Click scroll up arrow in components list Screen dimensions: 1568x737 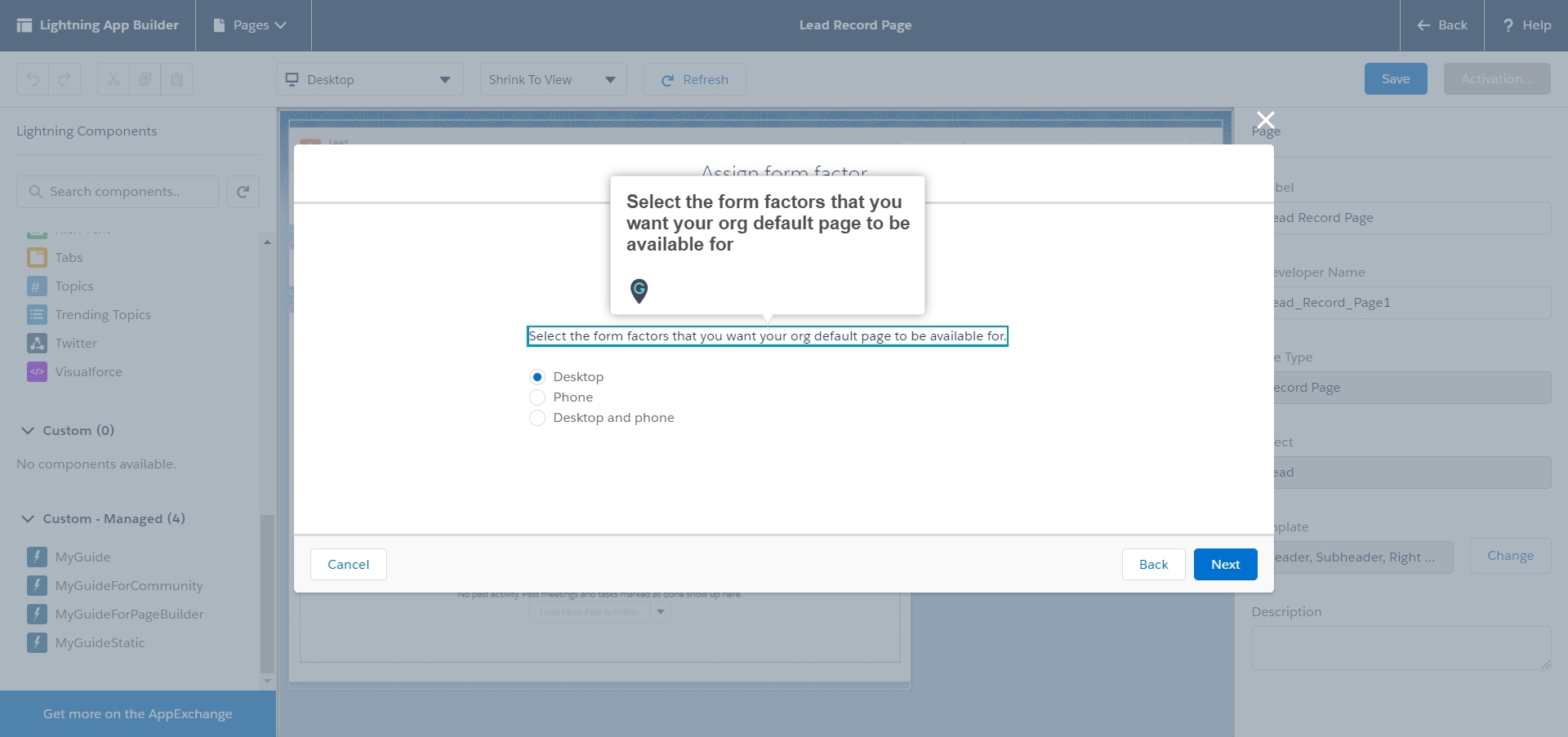tap(267, 242)
